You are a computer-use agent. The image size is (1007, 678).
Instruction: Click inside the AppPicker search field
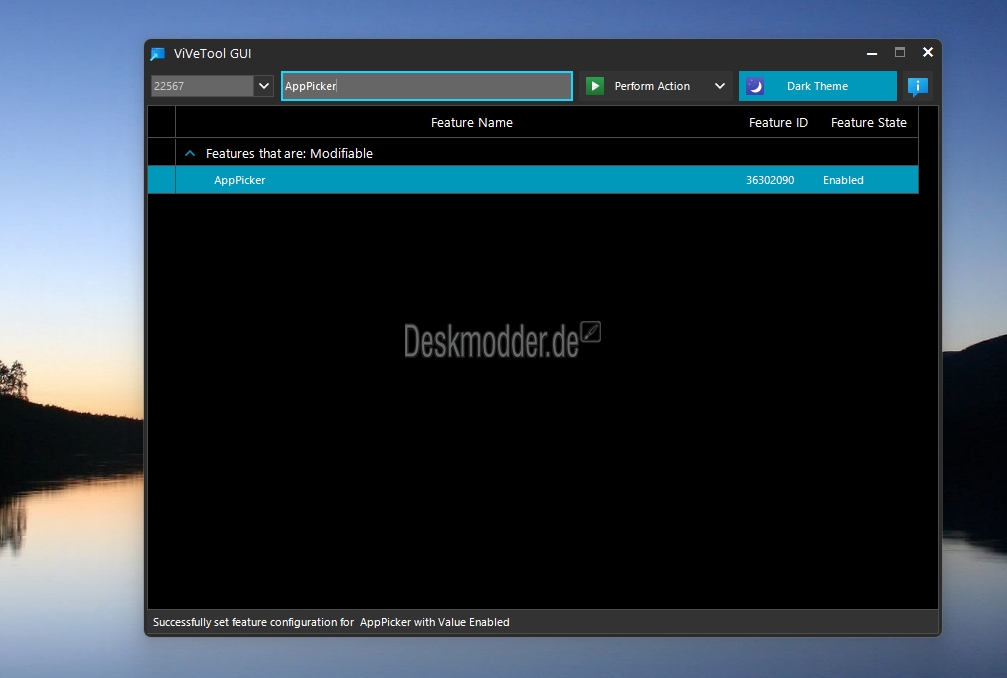tap(427, 86)
